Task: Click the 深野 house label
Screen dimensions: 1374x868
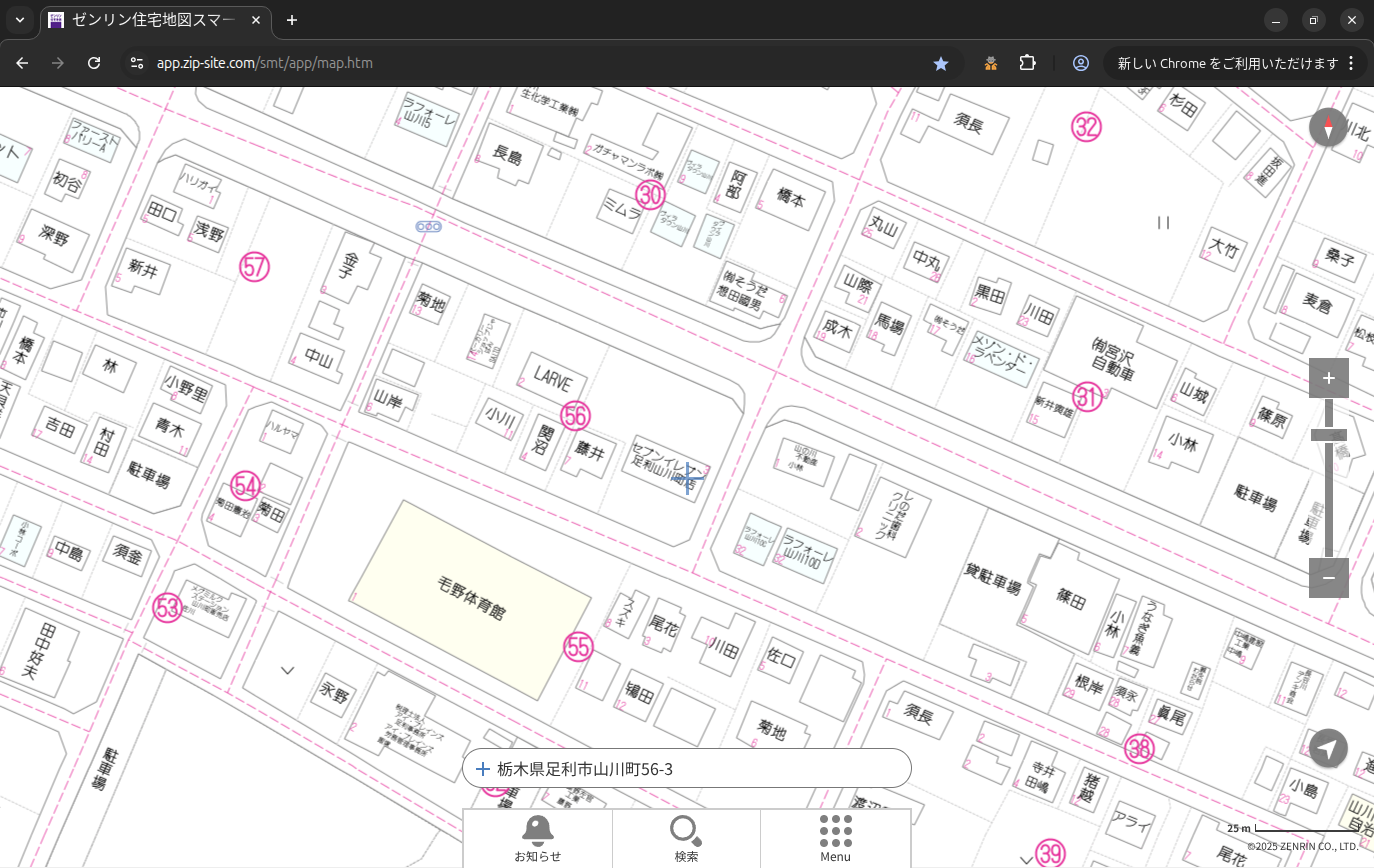Action: 54,238
